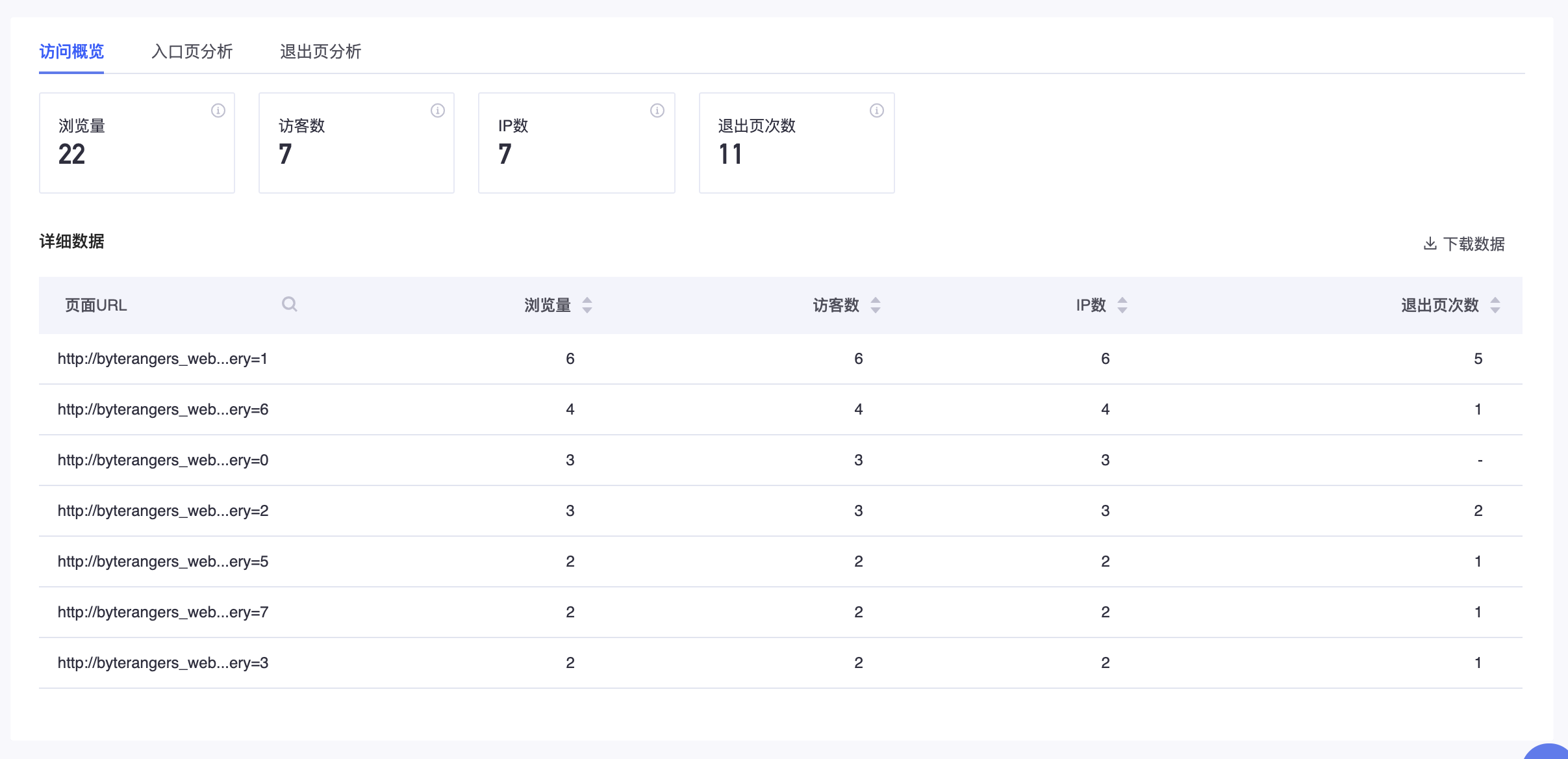Sort table by 浏览量 column arrows
The image size is (1568, 759).
click(x=587, y=305)
